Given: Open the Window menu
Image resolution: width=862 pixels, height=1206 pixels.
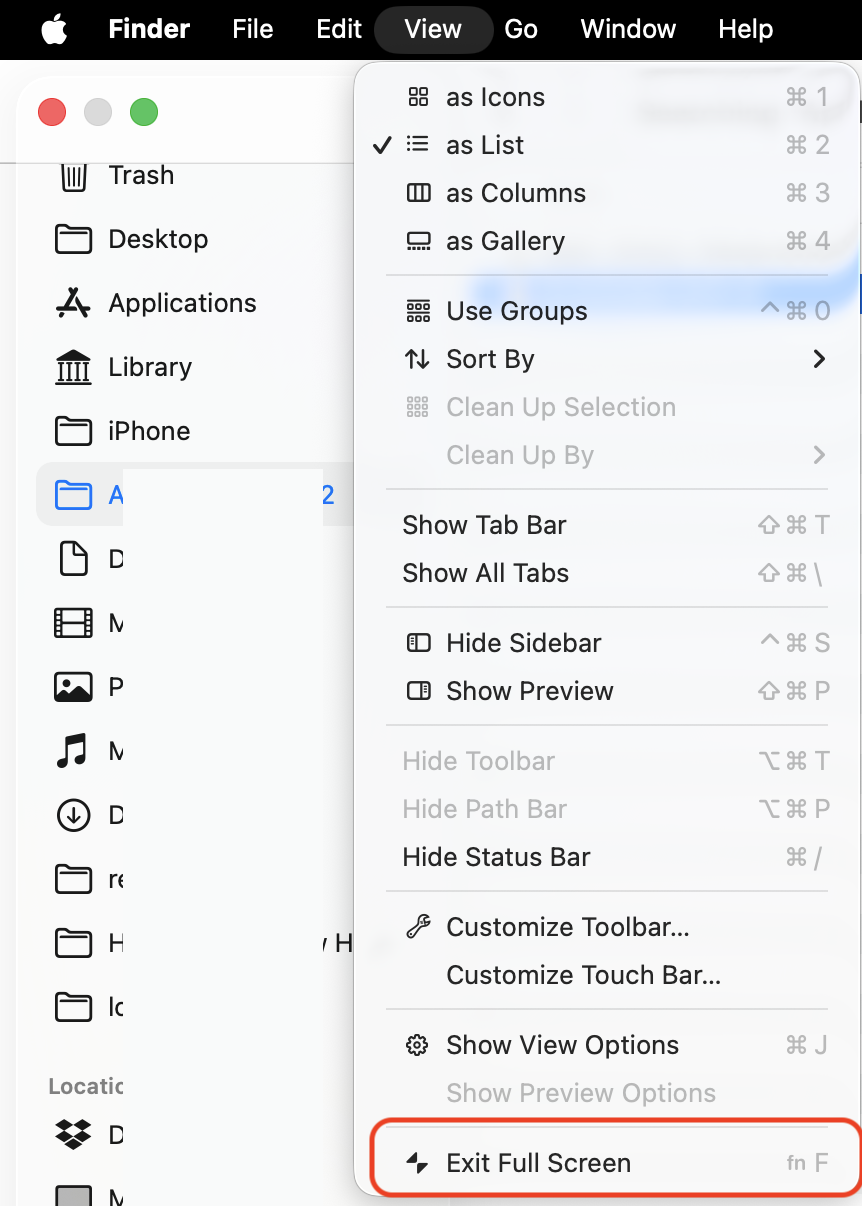Looking at the screenshot, I should click(x=628, y=29).
